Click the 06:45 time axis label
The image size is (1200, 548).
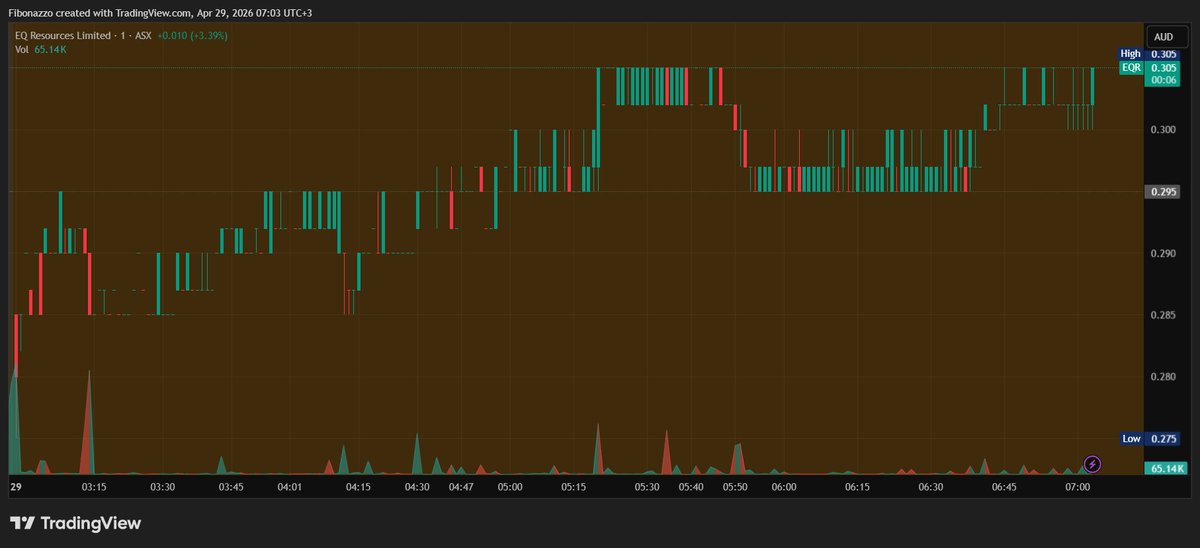click(x=1004, y=487)
